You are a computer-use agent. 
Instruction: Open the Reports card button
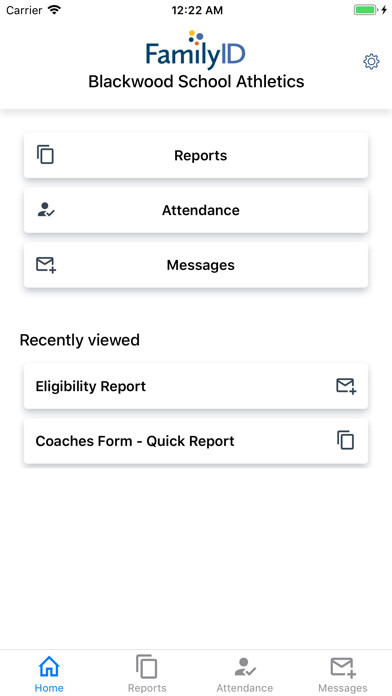196,155
